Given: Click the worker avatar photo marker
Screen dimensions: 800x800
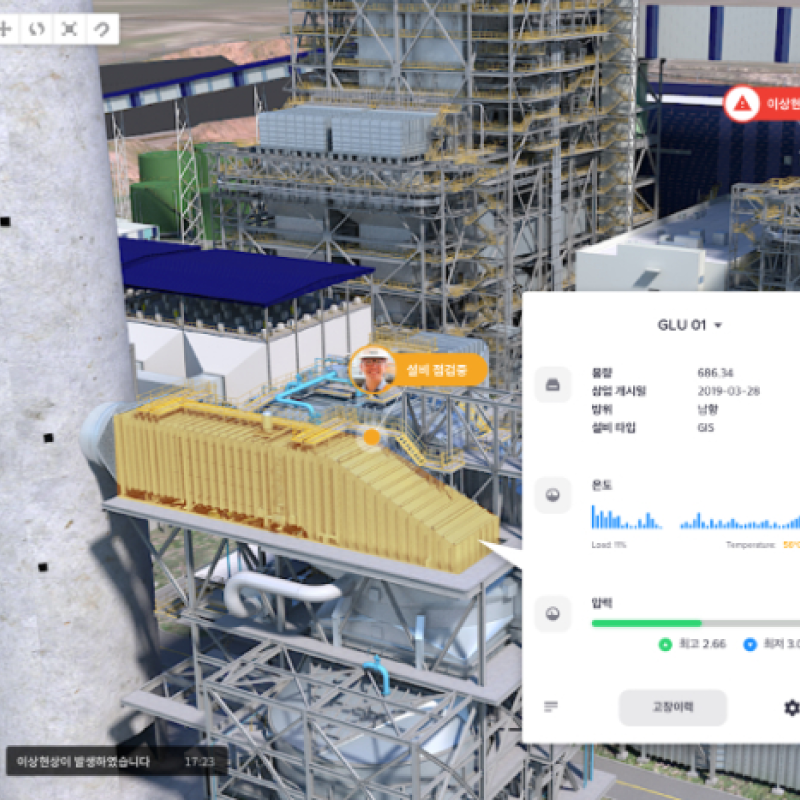Looking at the screenshot, I should pyautogui.click(x=371, y=370).
